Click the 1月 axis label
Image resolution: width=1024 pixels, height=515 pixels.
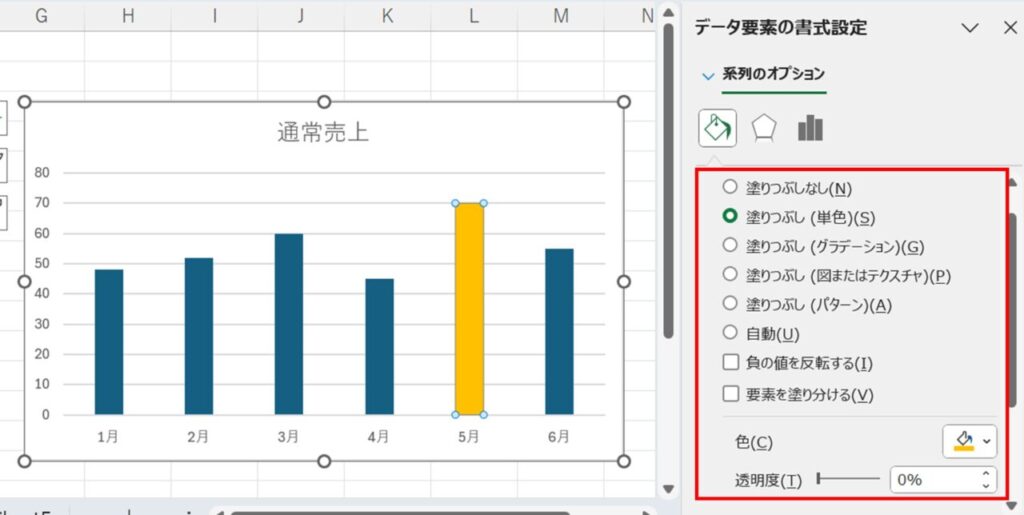coord(108,437)
